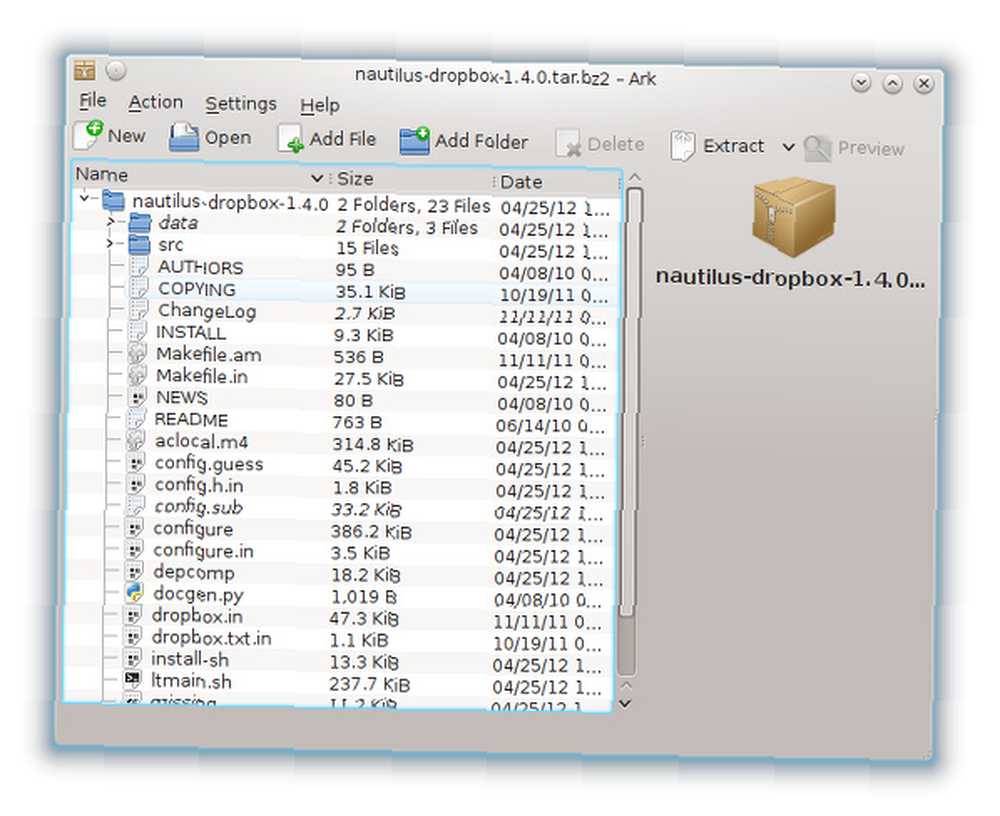Image resolution: width=1000 pixels, height=816 pixels.
Task: Click the ltmain.sh shell script icon
Action: point(132,680)
